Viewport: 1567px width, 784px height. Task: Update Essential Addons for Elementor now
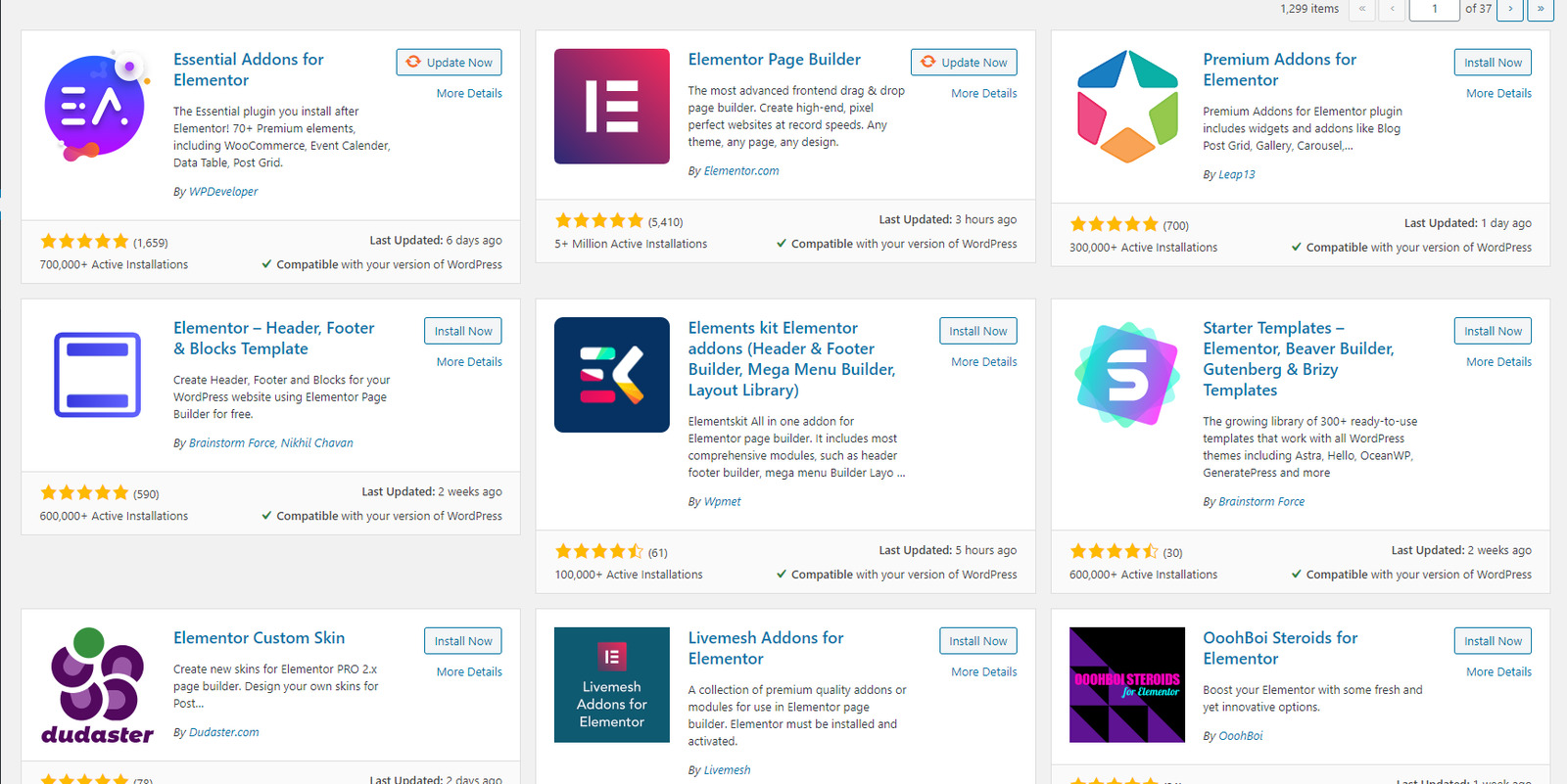[x=450, y=63]
